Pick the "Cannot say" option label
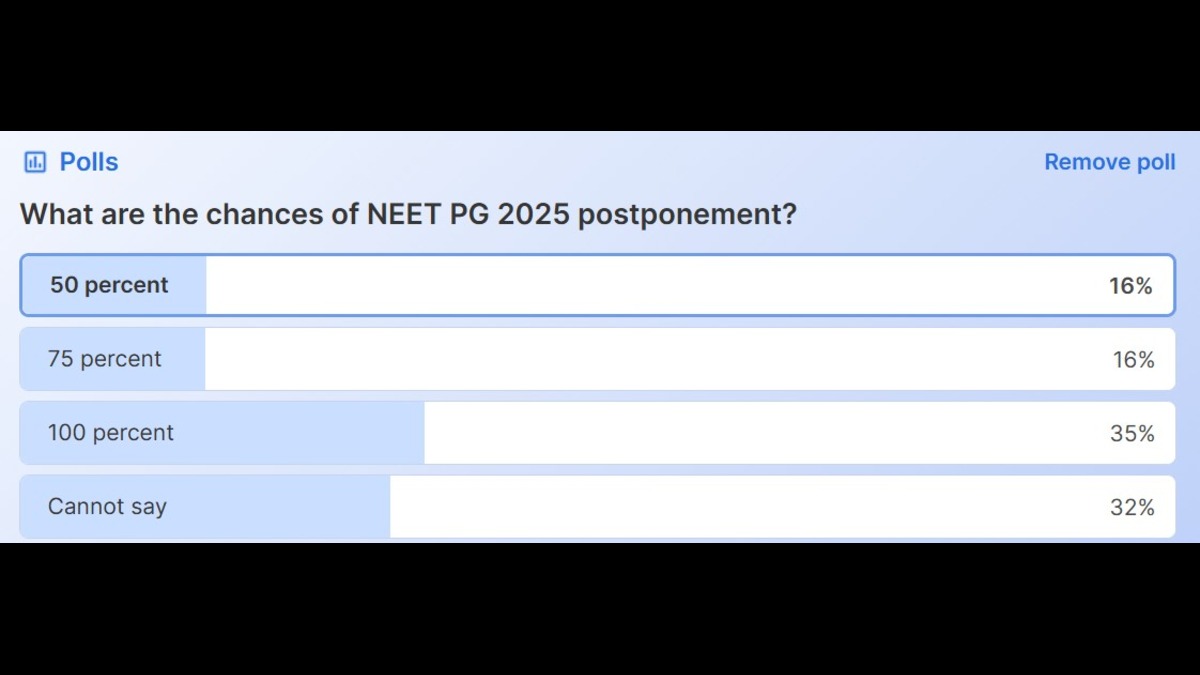This screenshot has height=675, width=1200. pos(107,507)
